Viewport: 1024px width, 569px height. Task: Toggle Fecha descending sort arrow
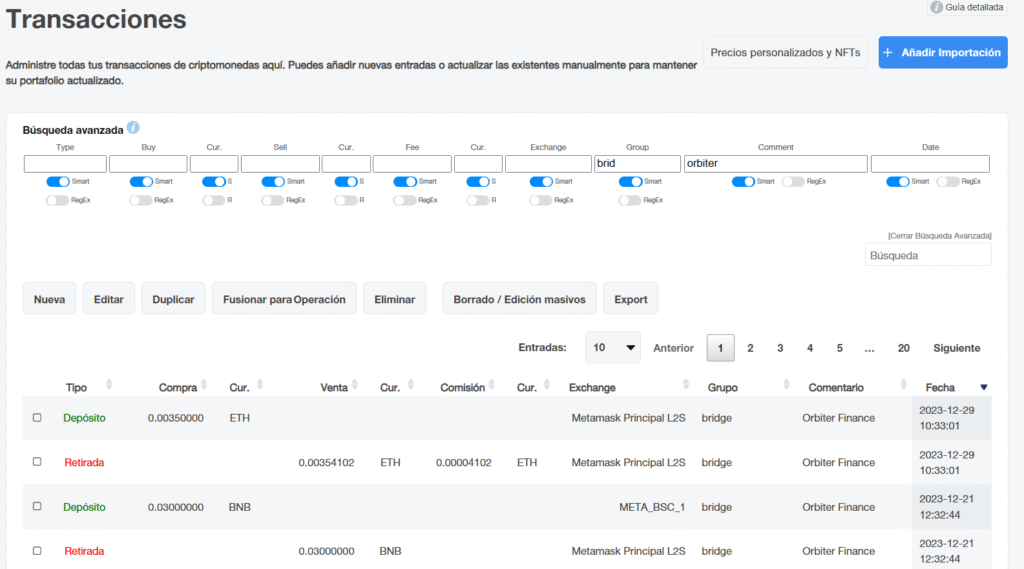[x=984, y=387]
